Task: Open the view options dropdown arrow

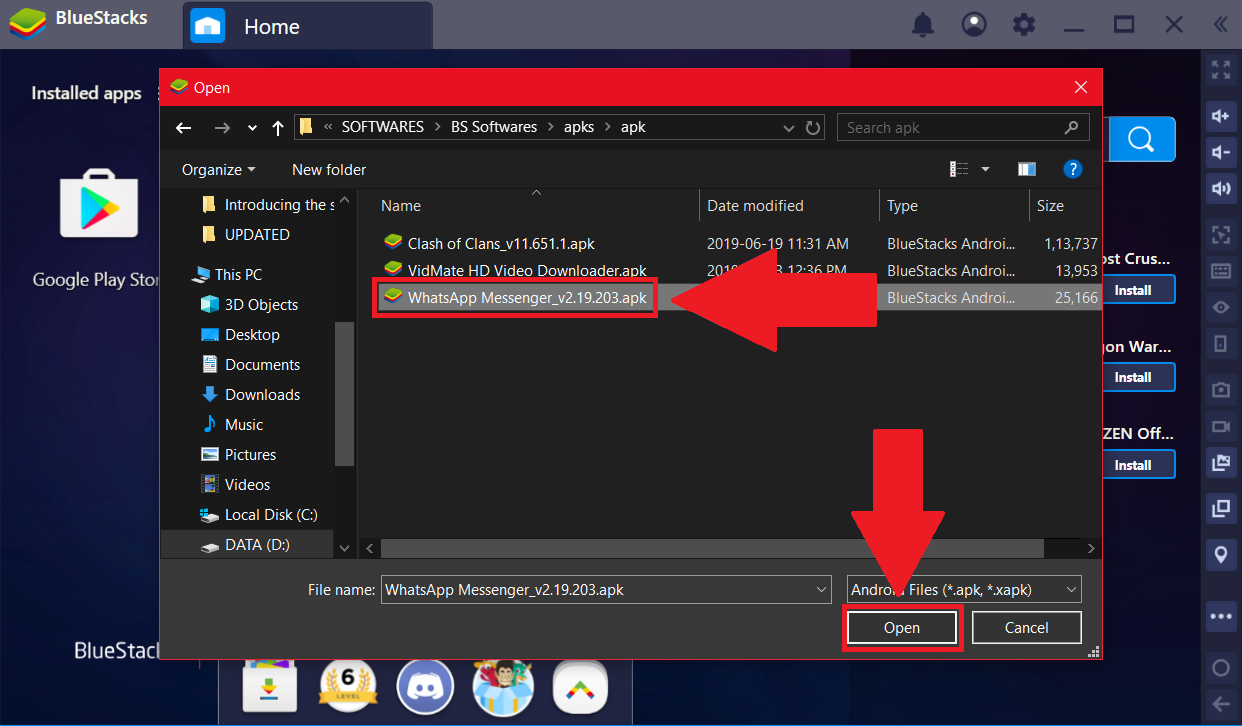Action: [985, 170]
